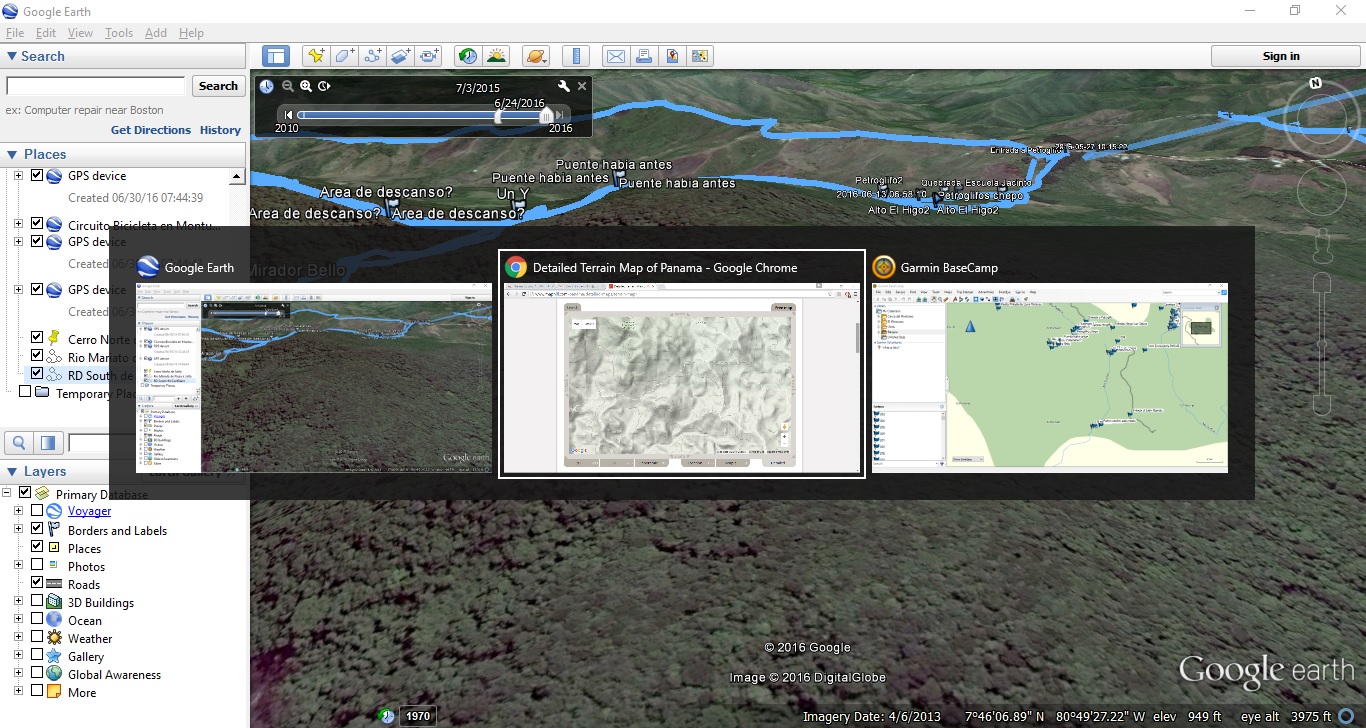Screen dimensions: 1366x728
Task: Add a placemark with the pushpin icon
Action: [x=316, y=56]
